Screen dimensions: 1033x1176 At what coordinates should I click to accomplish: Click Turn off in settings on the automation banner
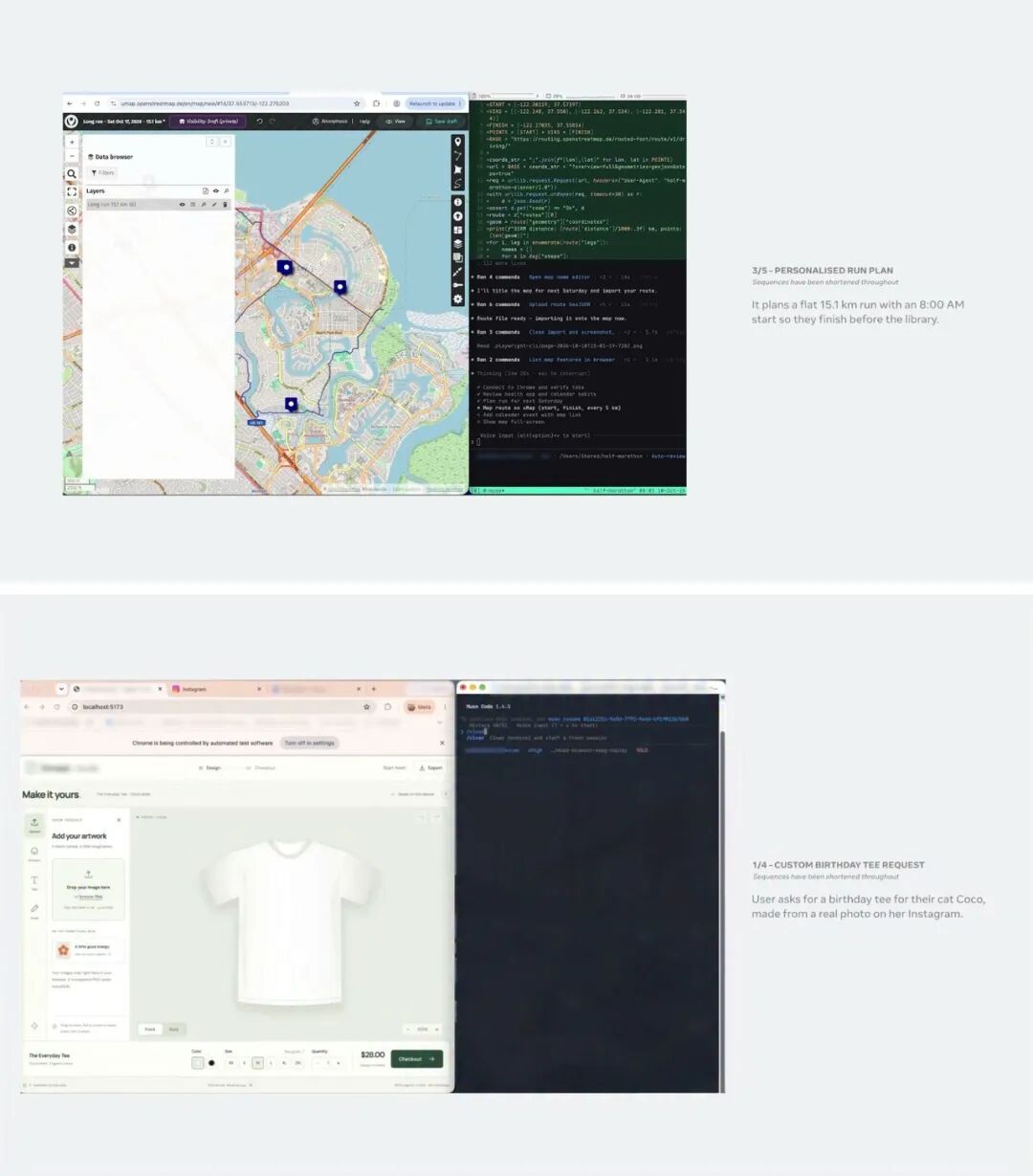[309, 743]
